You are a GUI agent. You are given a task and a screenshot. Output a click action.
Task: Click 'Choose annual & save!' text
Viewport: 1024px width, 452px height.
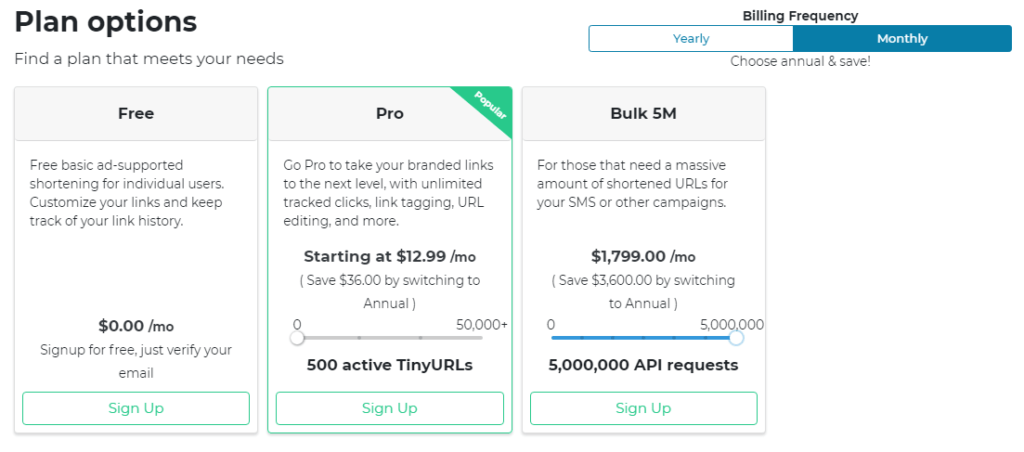click(x=800, y=61)
